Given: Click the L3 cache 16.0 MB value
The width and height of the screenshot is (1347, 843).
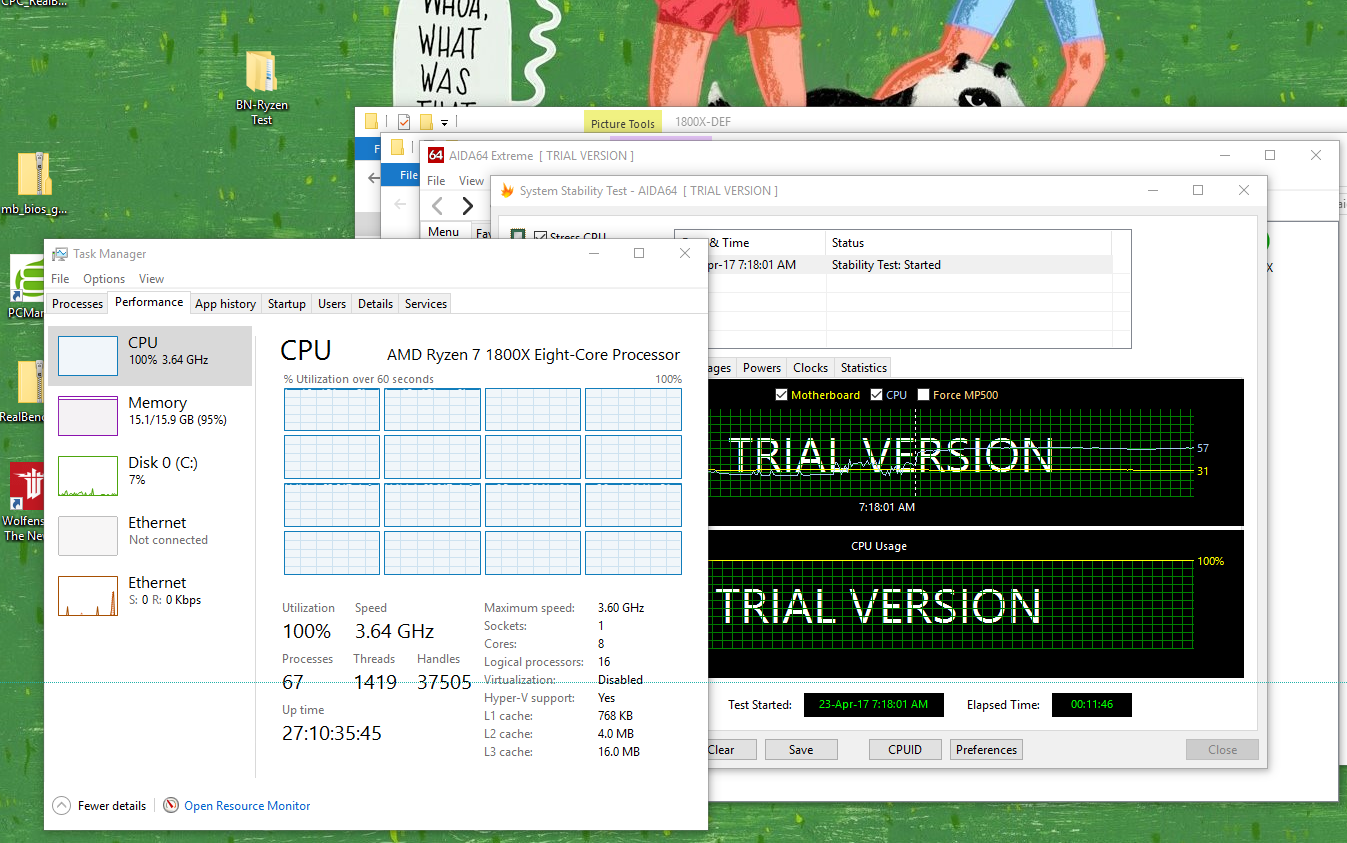Looking at the screenshot, I should [x=618, y=752].
